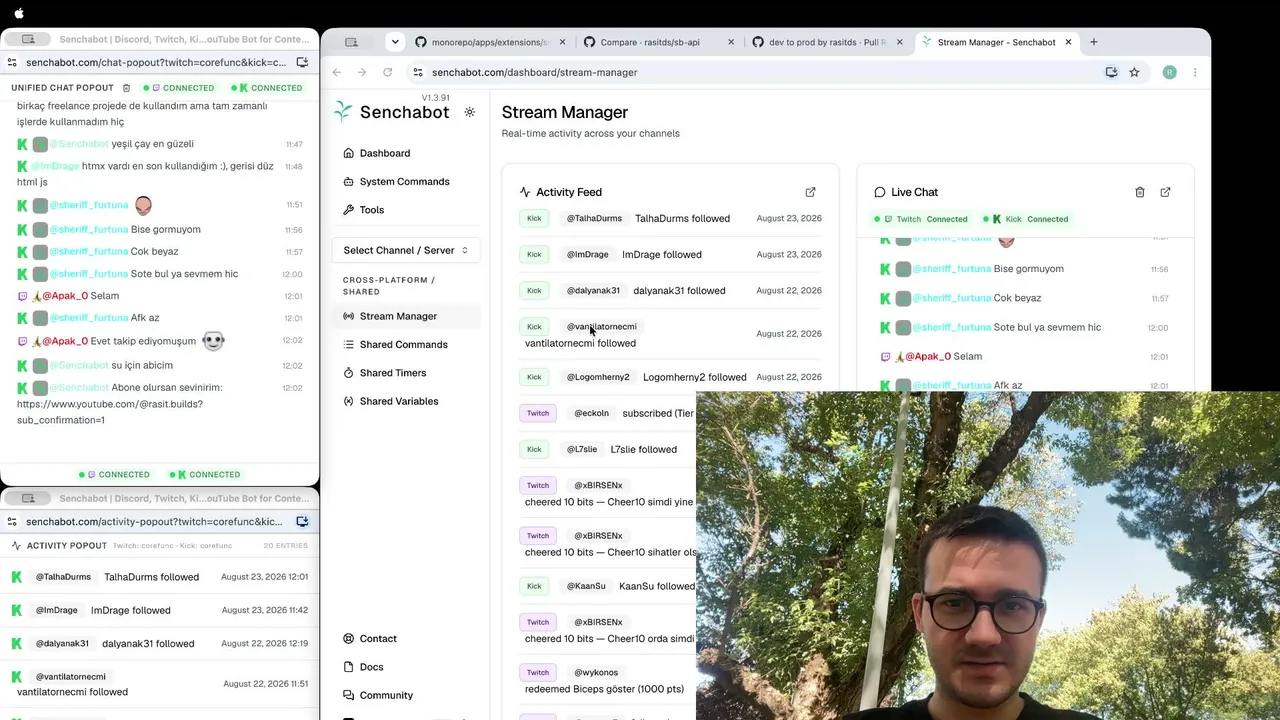Click the chat popout site info icon
The height and width of the screenshot is (720, 1280).
(13, 62)
